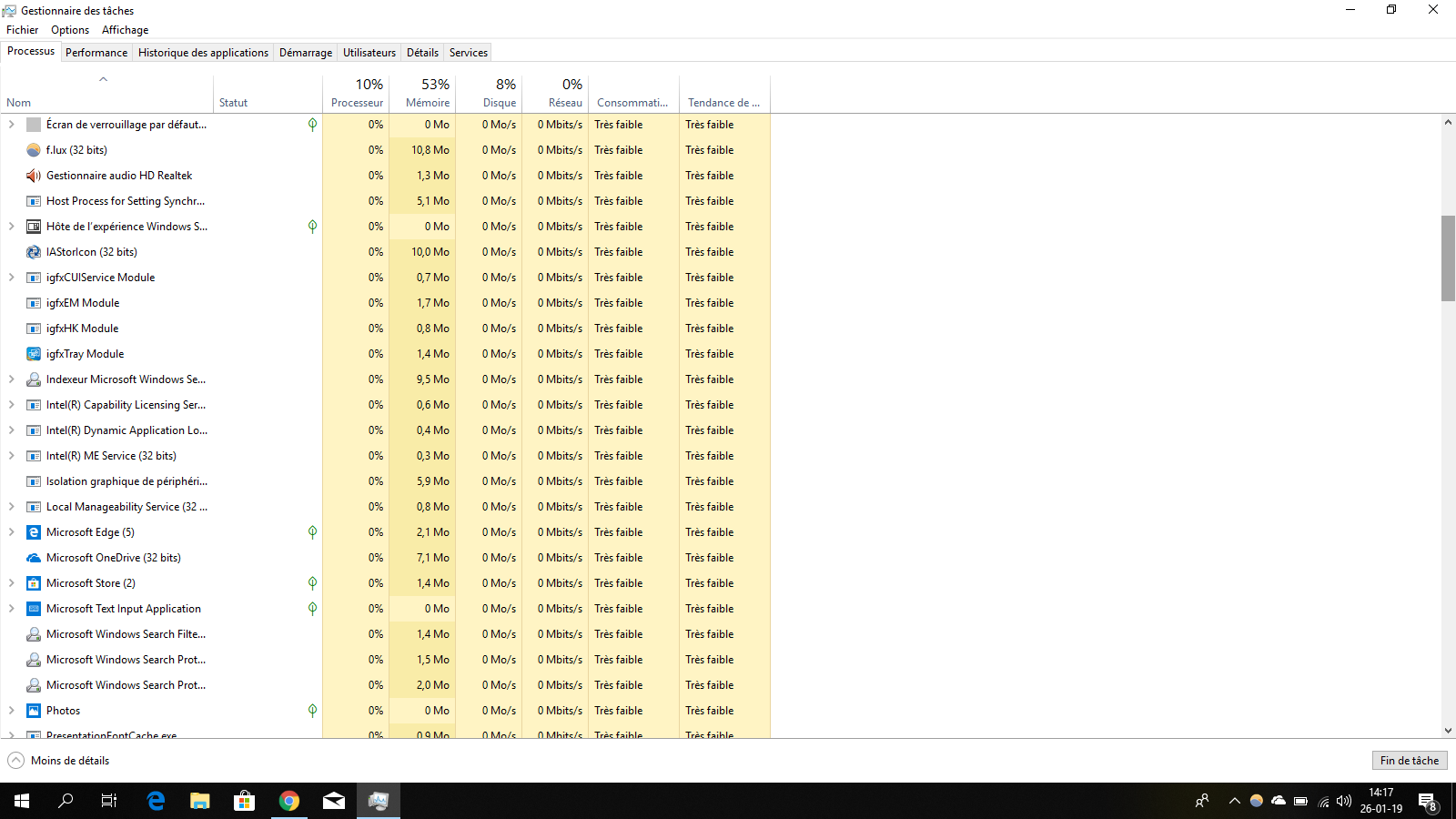Click the scrollbar up arrow
The width and height of the screenshot is (1456, 819).
click(x=1448, y=122)
